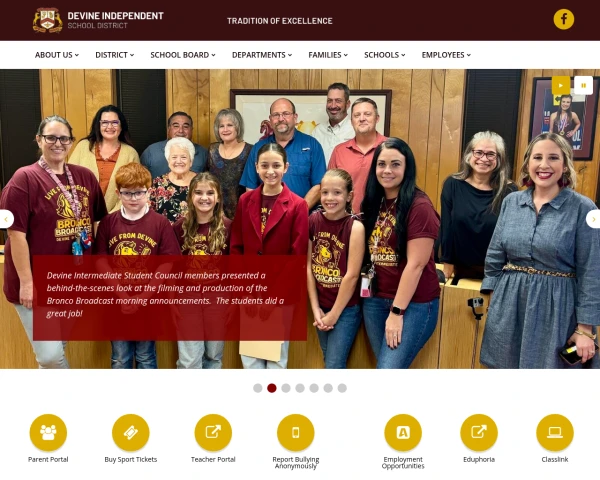Screen dimensions: 600x480
Task: Select the last slideshow indicator dot
Action: tap(342, 388)
